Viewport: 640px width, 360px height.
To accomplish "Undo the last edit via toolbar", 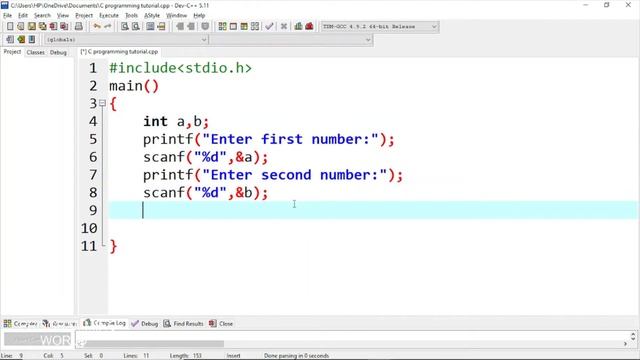I will 97,27.
